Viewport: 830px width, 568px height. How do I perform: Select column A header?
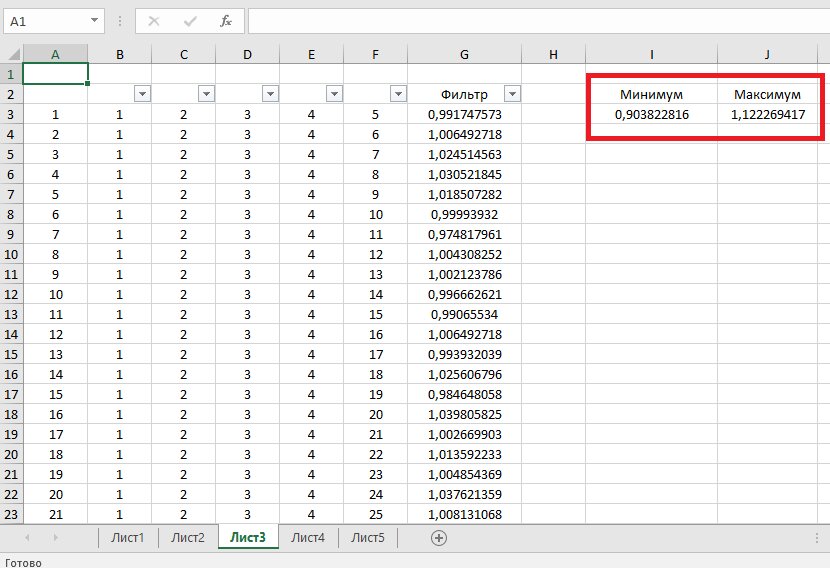click(x=55, y=54)
